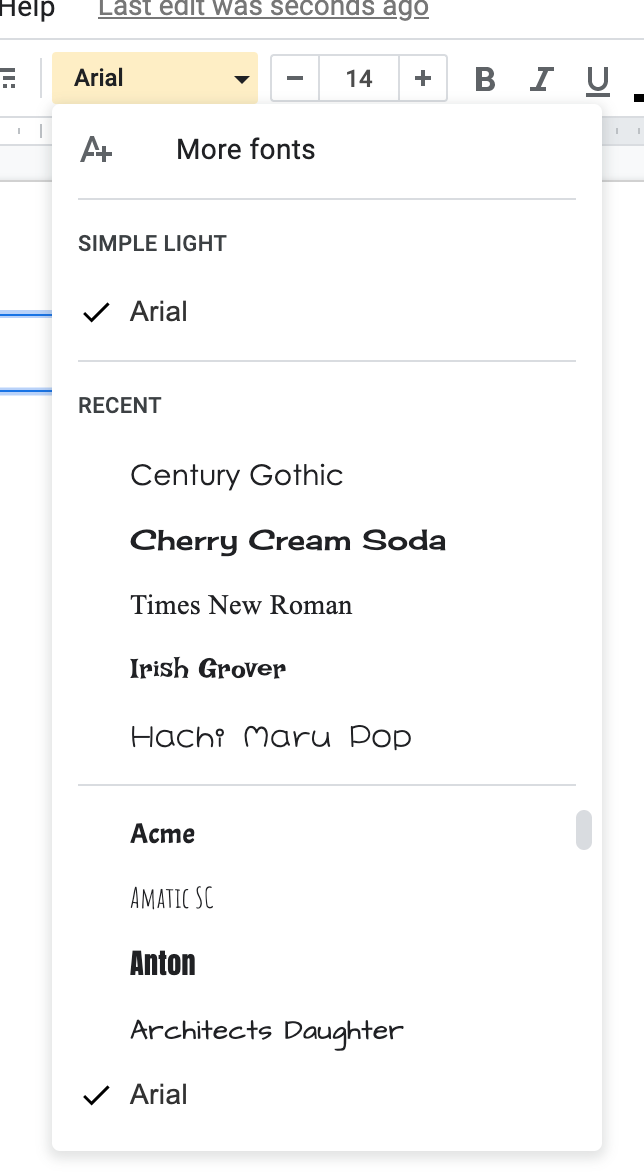Click the font size input field
Image resolution: width=644 pixels, height=1176 pixels.
click(x=359, y=78)
